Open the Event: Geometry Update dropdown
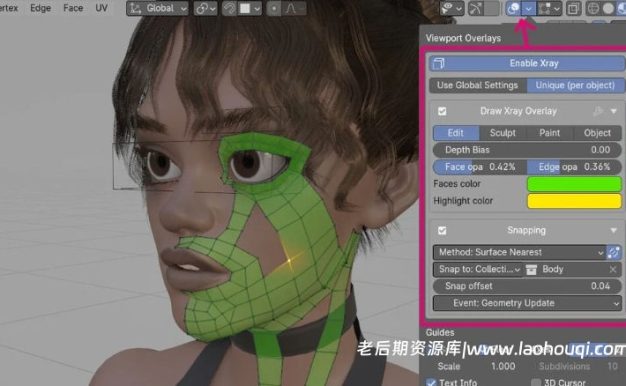The width and height of the screenshot is (626, 386). click(527, 303)
